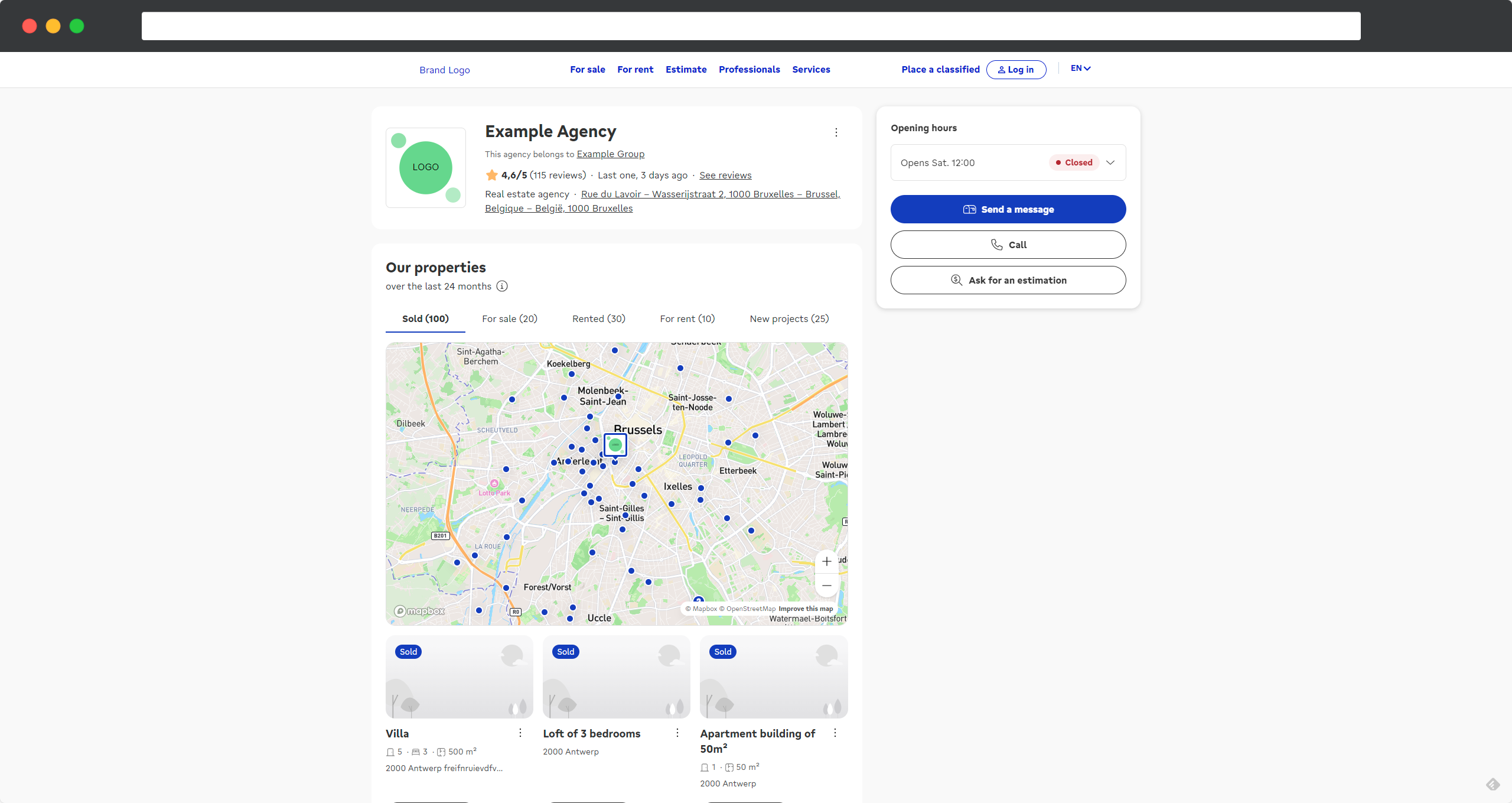Open the Apartment building of 50m² thumbnail
This screenshot has height=803, width=1512.
774,677
